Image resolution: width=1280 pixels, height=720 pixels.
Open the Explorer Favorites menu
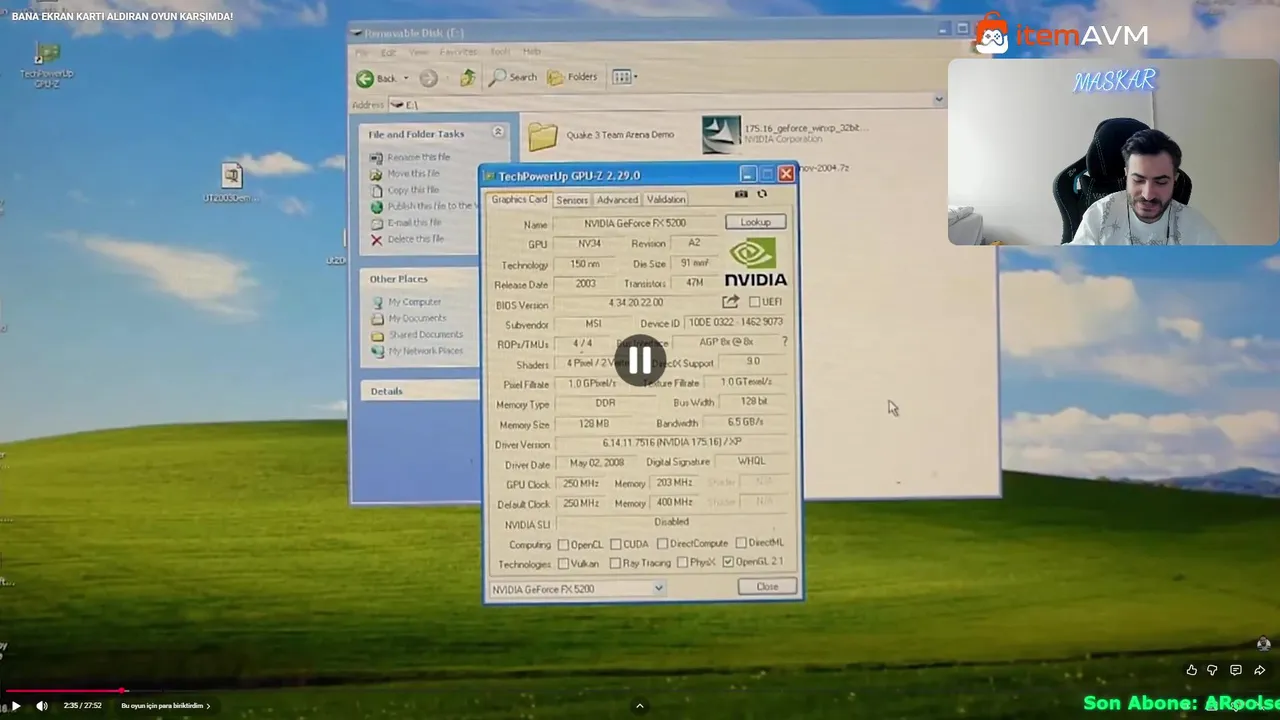pos(458,52)
